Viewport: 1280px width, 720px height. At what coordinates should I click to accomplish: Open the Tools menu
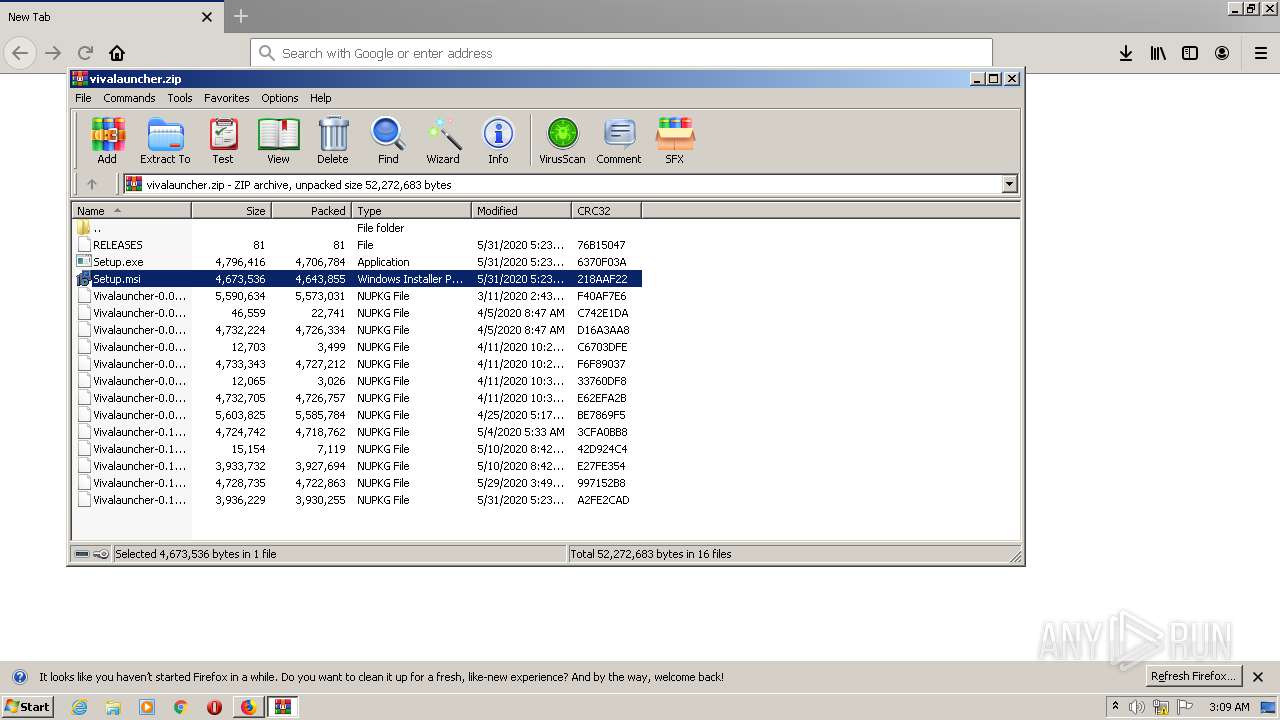[x=180, y=98]
